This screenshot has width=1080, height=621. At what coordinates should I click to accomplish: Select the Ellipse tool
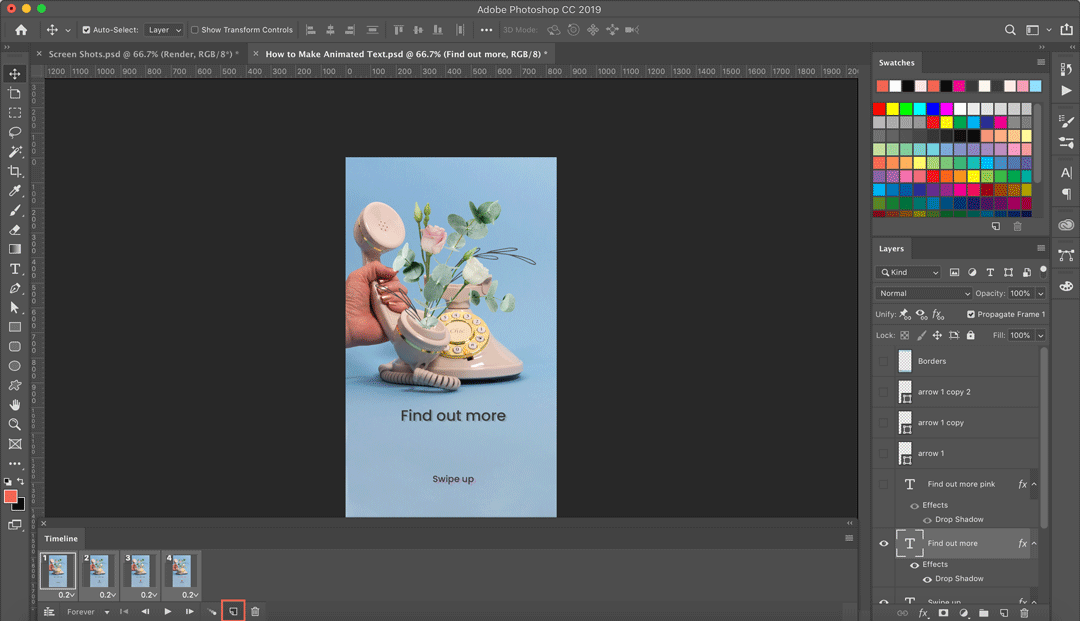[14, 366]
